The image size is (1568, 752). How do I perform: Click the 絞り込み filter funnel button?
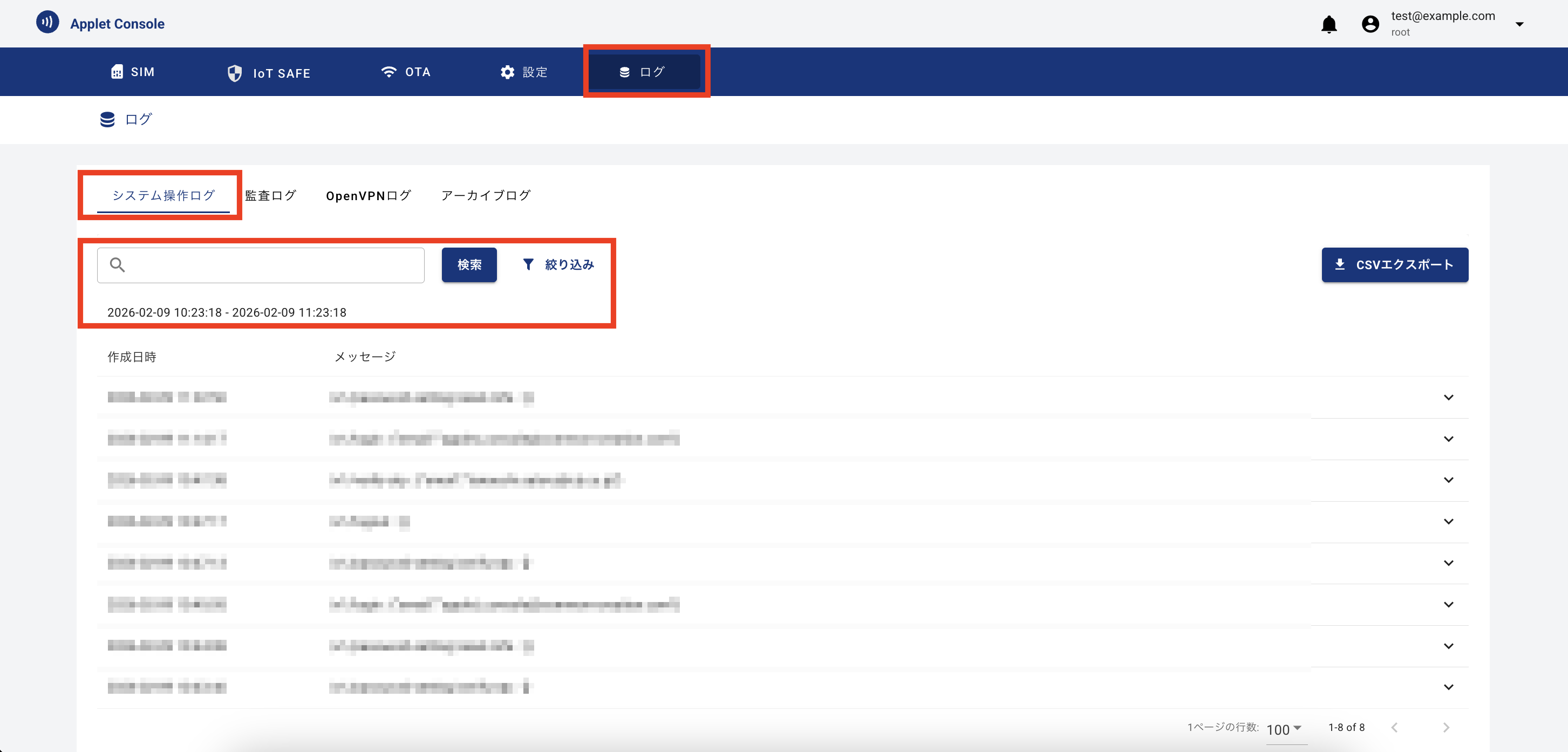pos(557,265)
